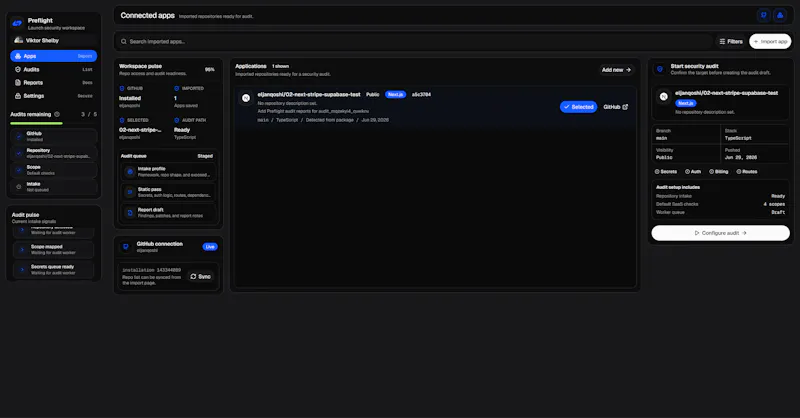Expand the Secrets queue ready pulse item
Viewport: 800px width, 418px height.
tap(54, 269)
